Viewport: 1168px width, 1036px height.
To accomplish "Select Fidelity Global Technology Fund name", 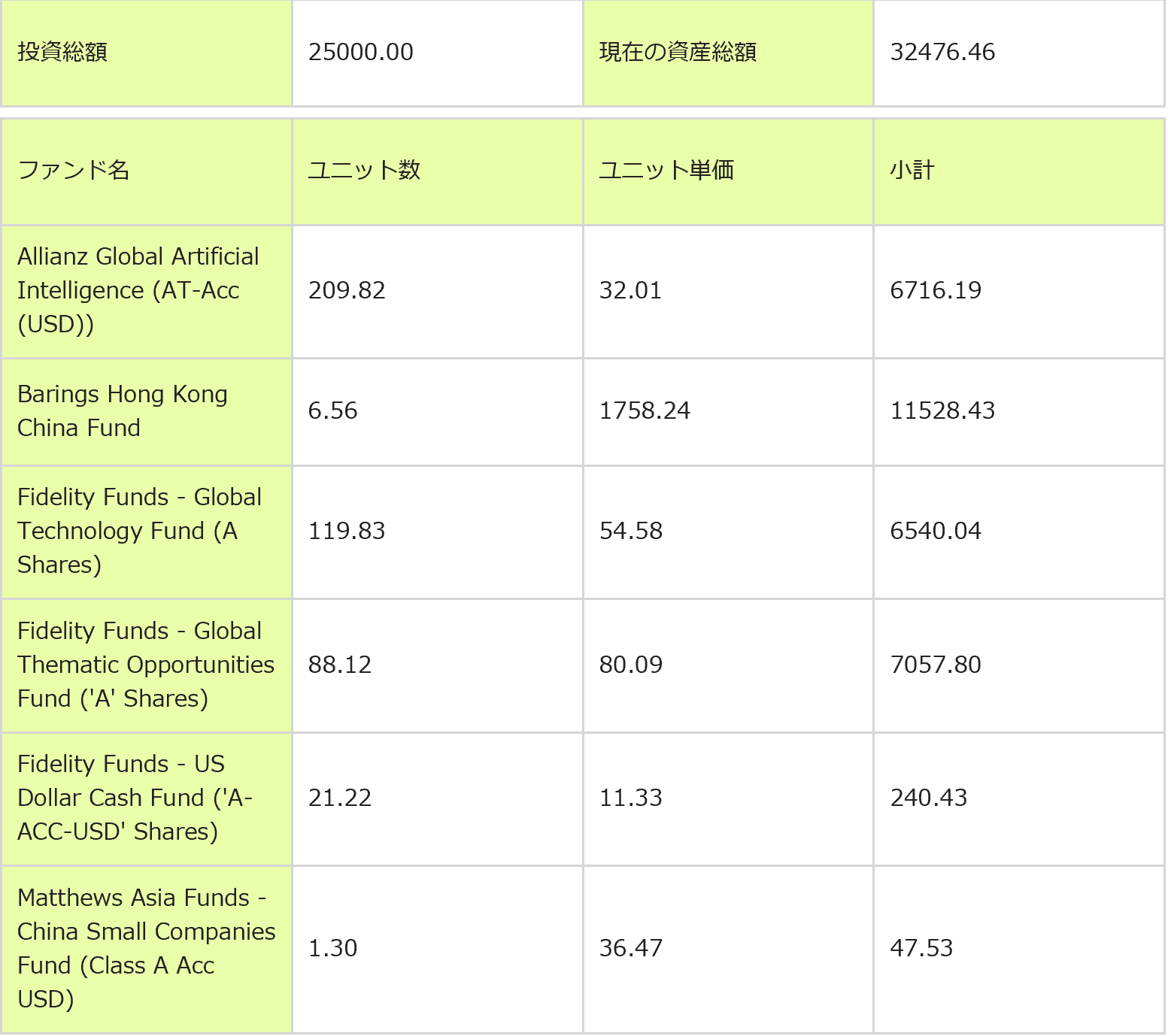I will (x=139, y=531).
